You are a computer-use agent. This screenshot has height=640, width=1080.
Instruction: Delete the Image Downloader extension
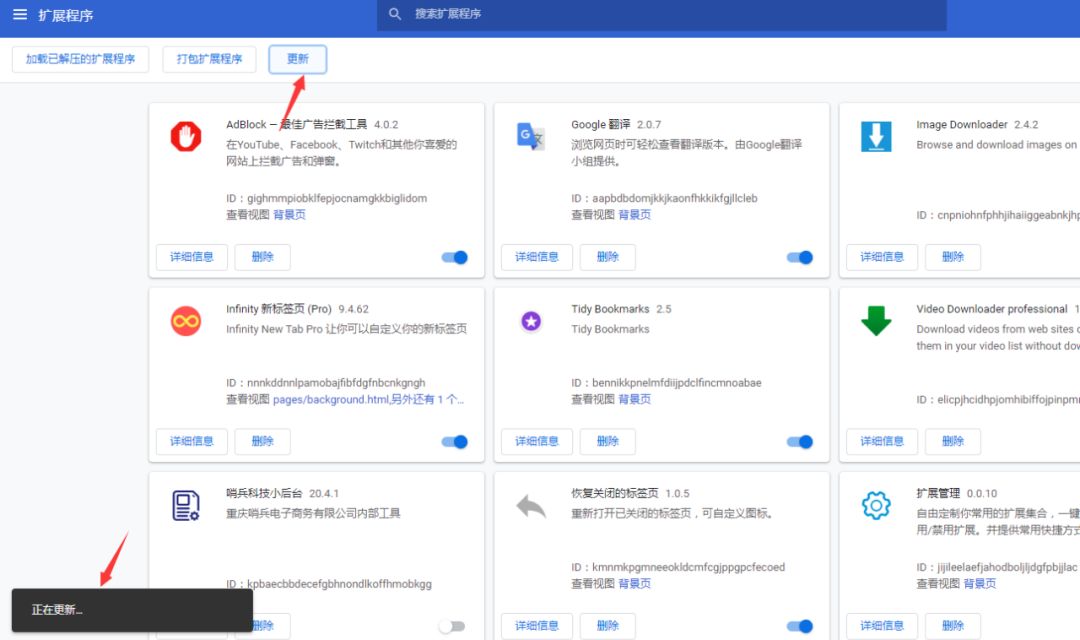point(953,257)
